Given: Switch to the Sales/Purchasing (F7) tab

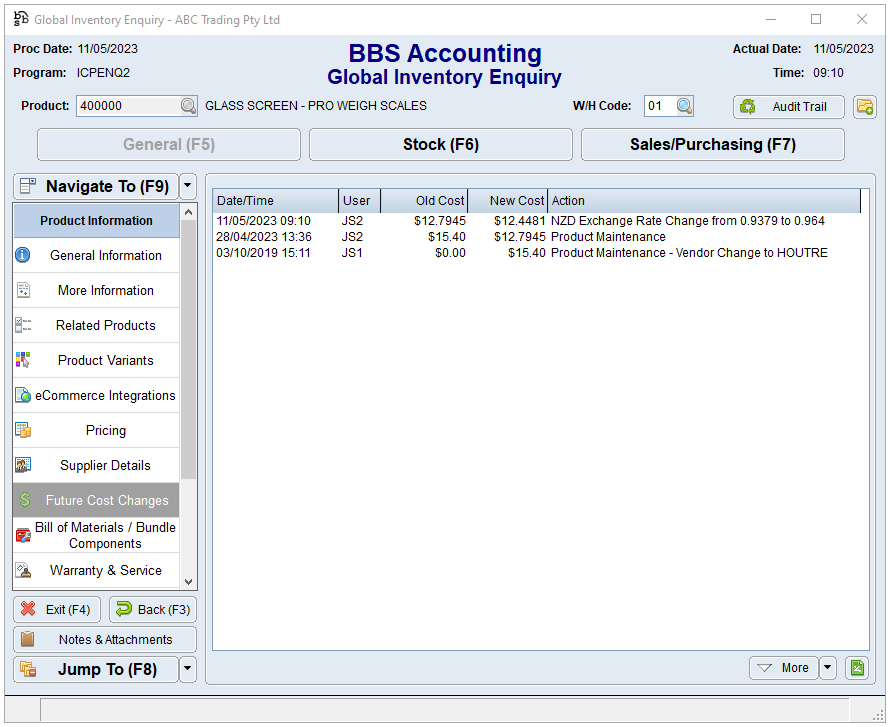Looking at the screenshot, I should [x=712, y=145].
